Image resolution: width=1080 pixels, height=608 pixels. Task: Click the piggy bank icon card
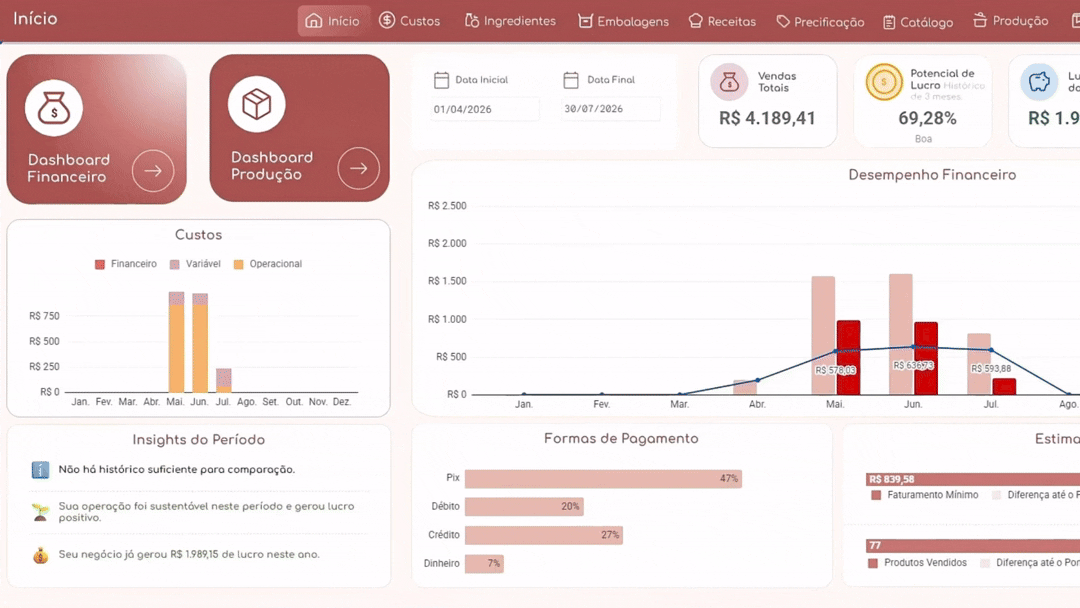click(1039, 82)
